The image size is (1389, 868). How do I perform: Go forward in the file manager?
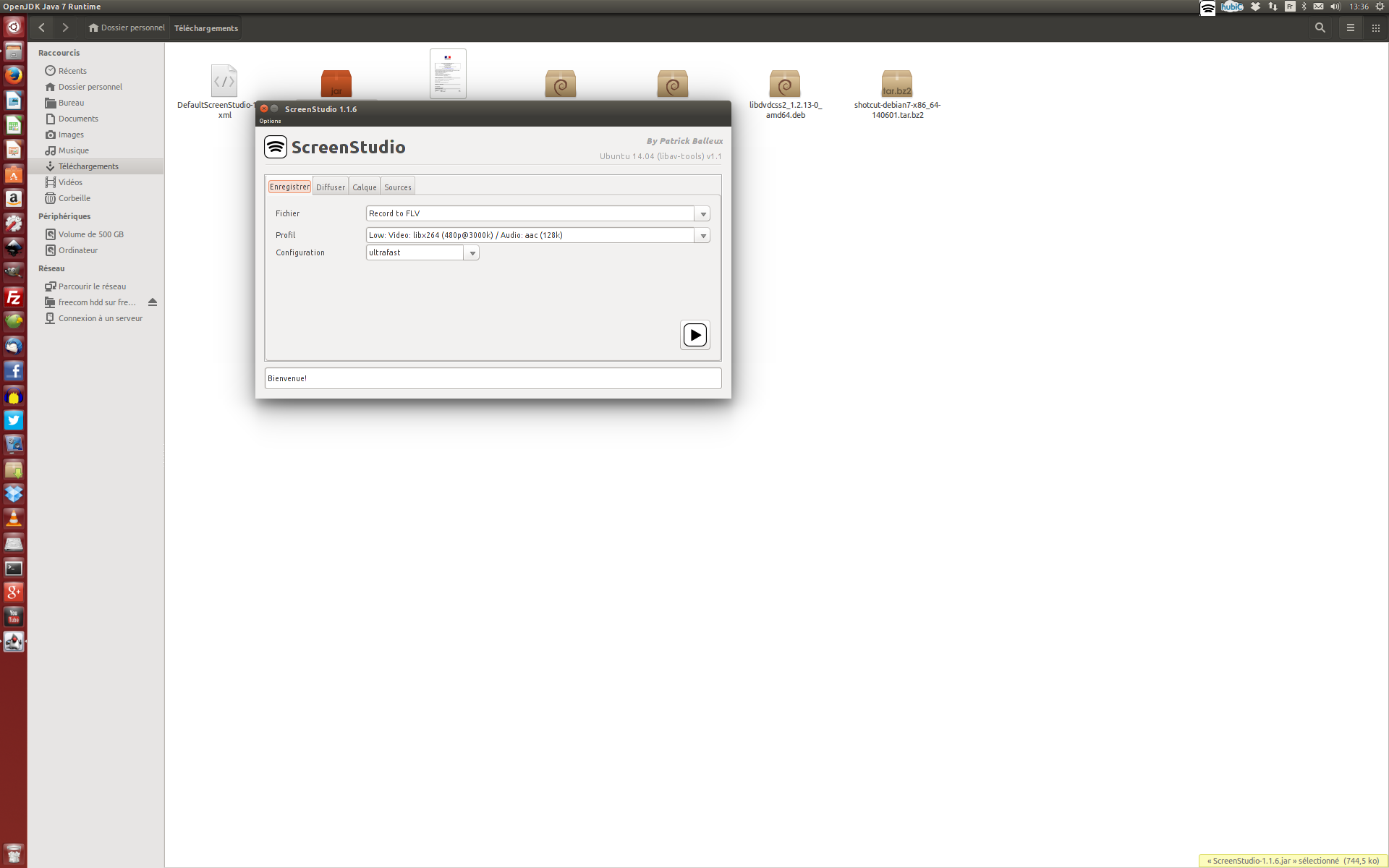pos(65,27)
